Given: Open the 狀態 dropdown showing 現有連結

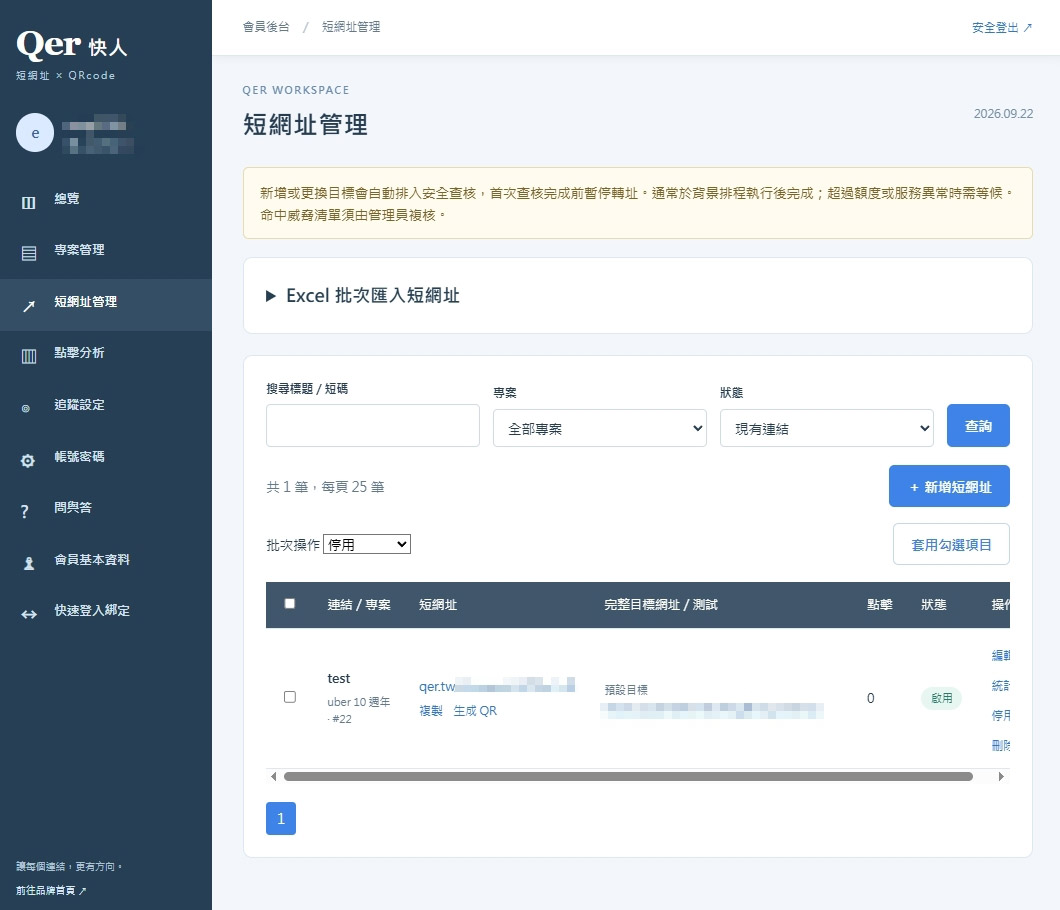Looking at the screenshot, I should pyautogui.click(x=827, y=428).
